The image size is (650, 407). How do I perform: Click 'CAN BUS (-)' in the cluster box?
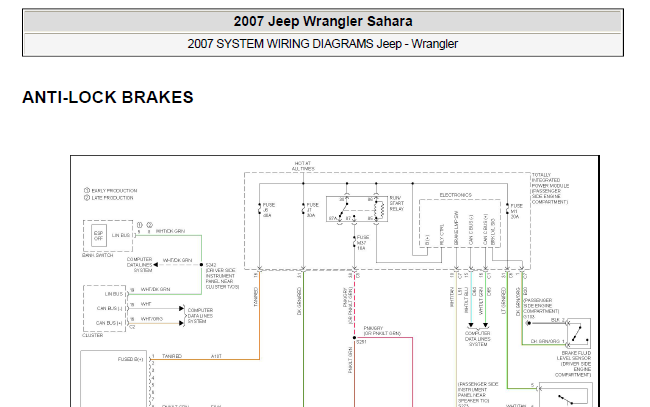coord(109,308)
